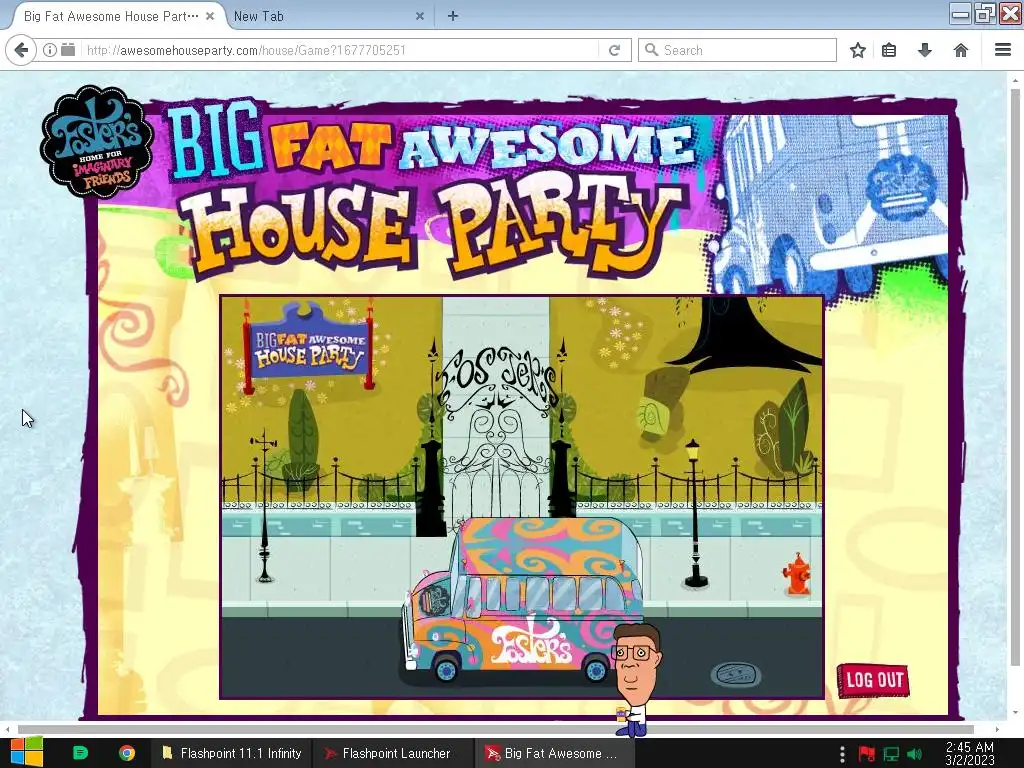Open the volume speaker tray icon
Image resolution: width=1024 pixels, height=768 pixels.
point(914,754)
